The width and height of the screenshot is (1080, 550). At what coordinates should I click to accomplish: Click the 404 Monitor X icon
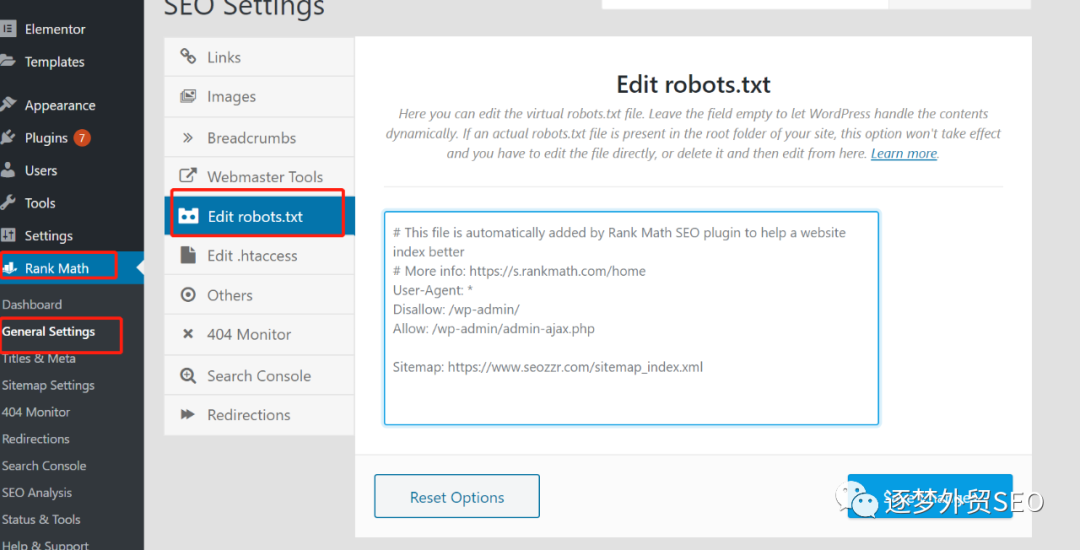187,334
